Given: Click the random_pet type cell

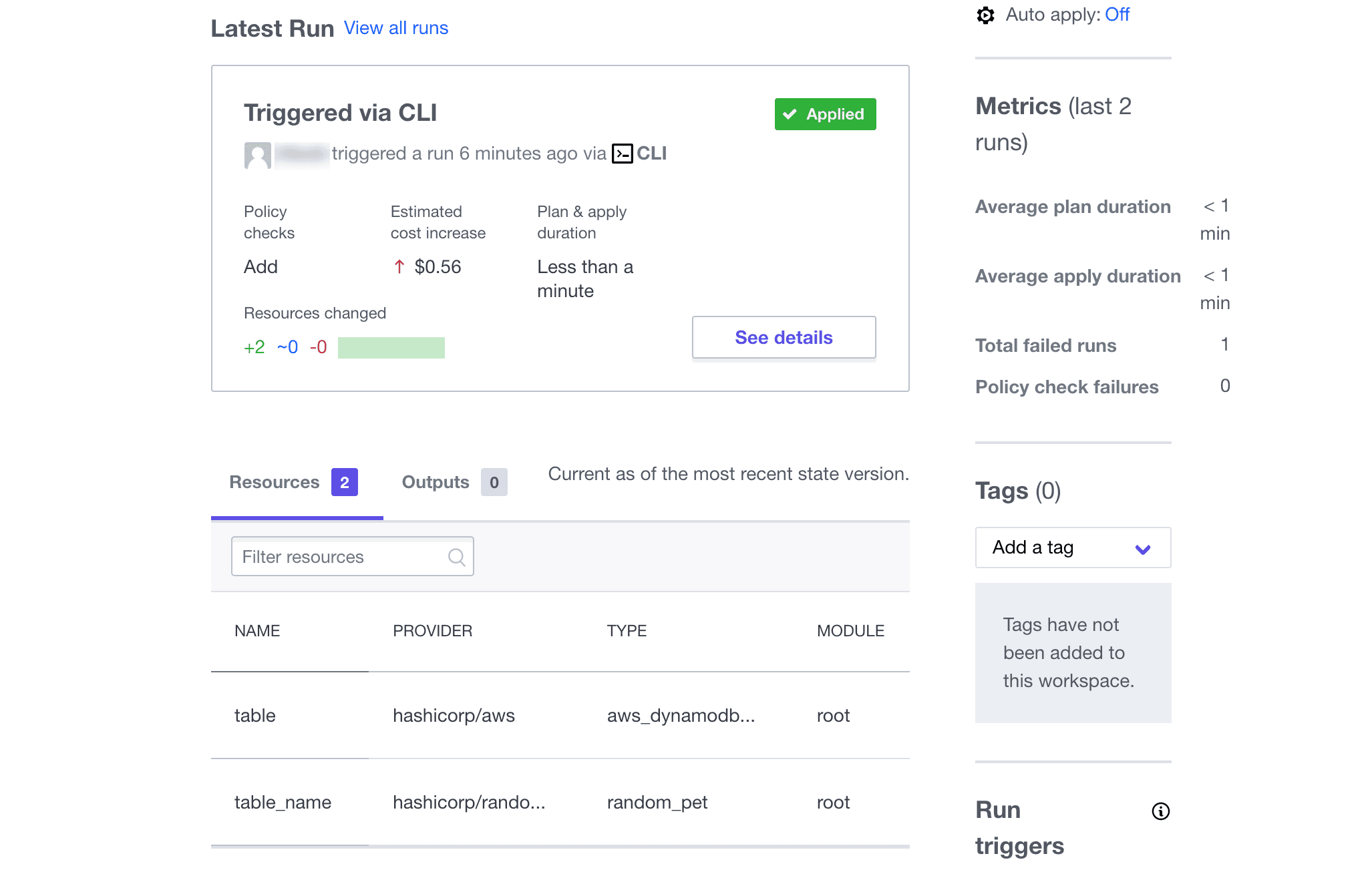Looking at the screenshot, I should [657, 803].
